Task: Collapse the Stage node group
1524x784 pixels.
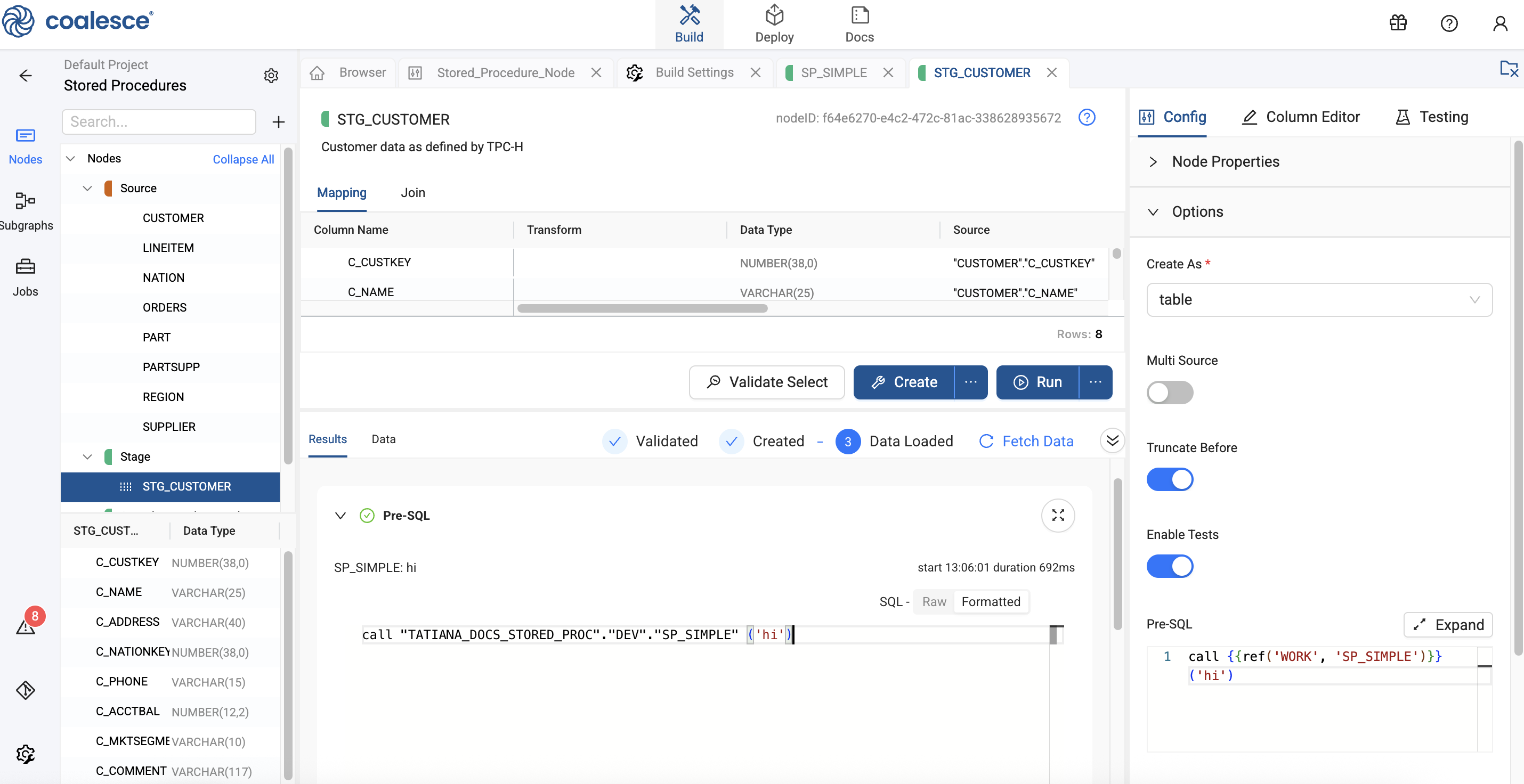Action: 87,457
